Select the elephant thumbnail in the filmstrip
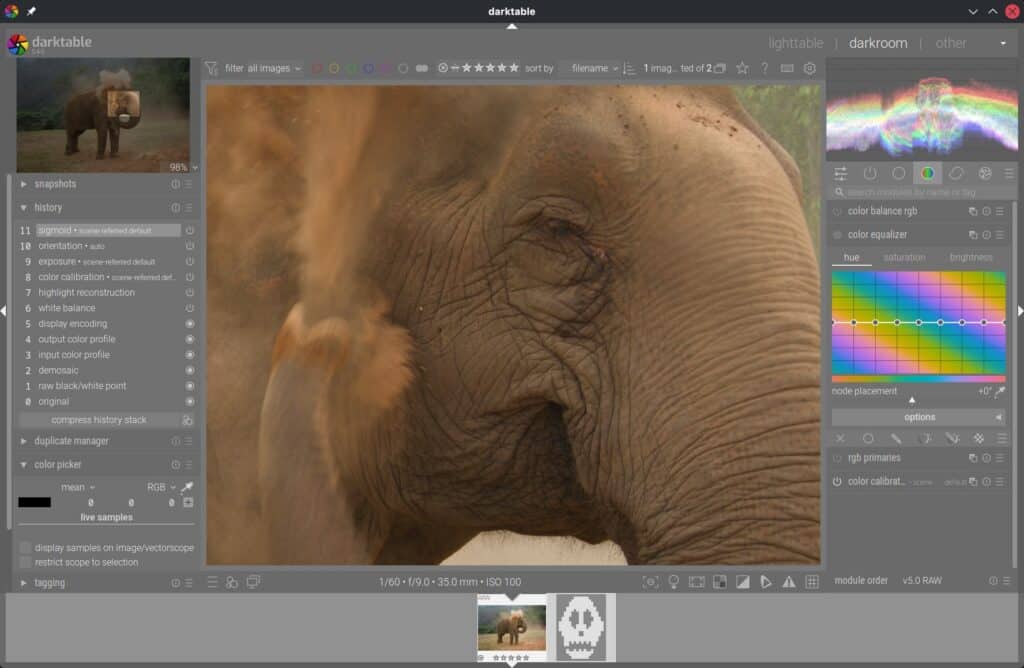The height and width of the screenshot is (668, 1024). 513,625
